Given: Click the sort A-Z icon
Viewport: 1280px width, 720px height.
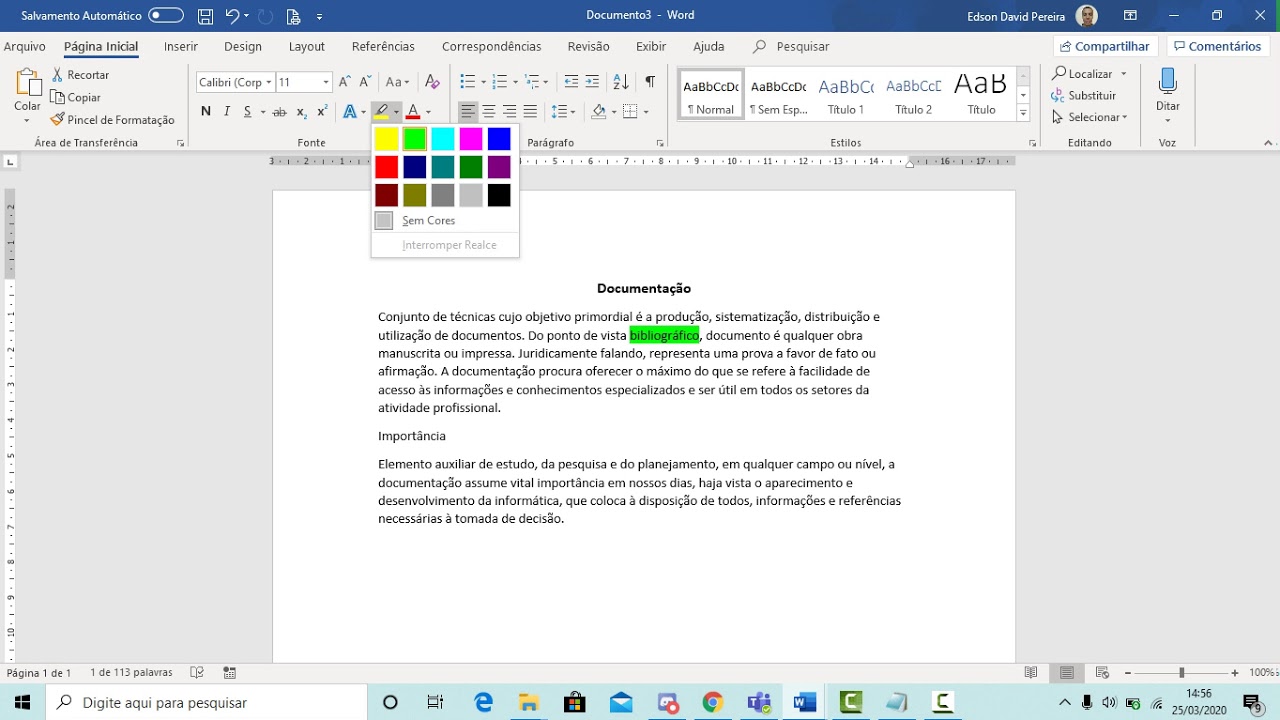Looking at the screenshot, I should pyautogui.click(x=621, y=82).
